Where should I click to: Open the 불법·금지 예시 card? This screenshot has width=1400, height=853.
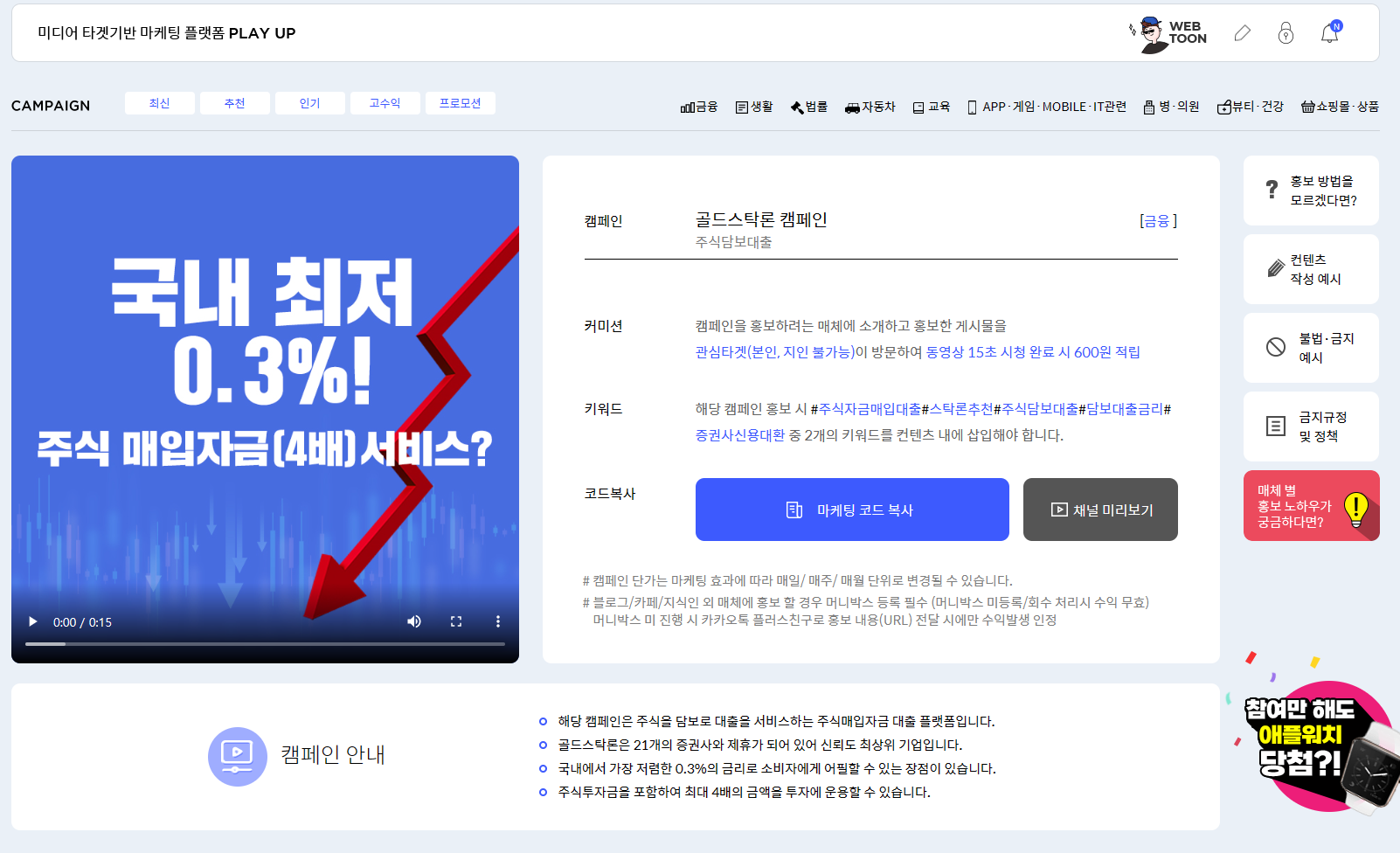coord(1311,348)
